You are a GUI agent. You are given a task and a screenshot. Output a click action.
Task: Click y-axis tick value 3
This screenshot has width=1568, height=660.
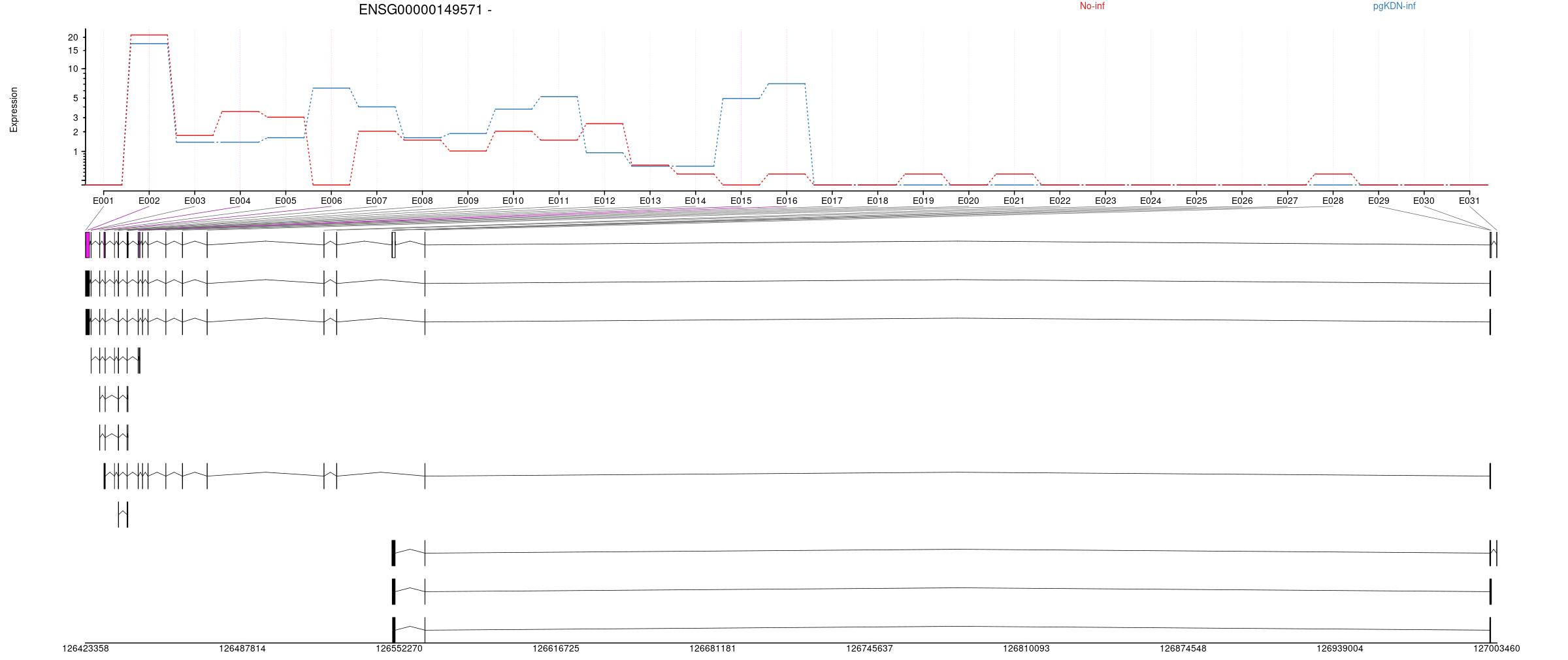(75, 118)
